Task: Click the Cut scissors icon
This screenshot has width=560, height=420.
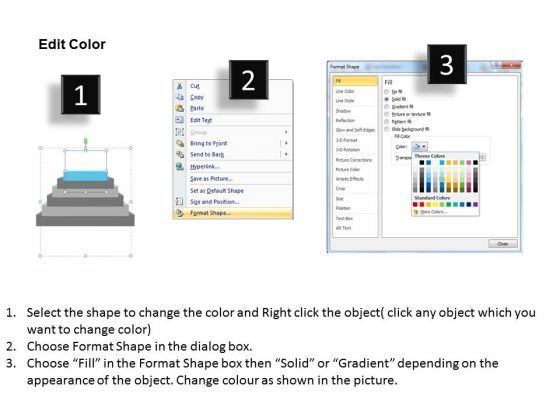Action: coord(180,86)
